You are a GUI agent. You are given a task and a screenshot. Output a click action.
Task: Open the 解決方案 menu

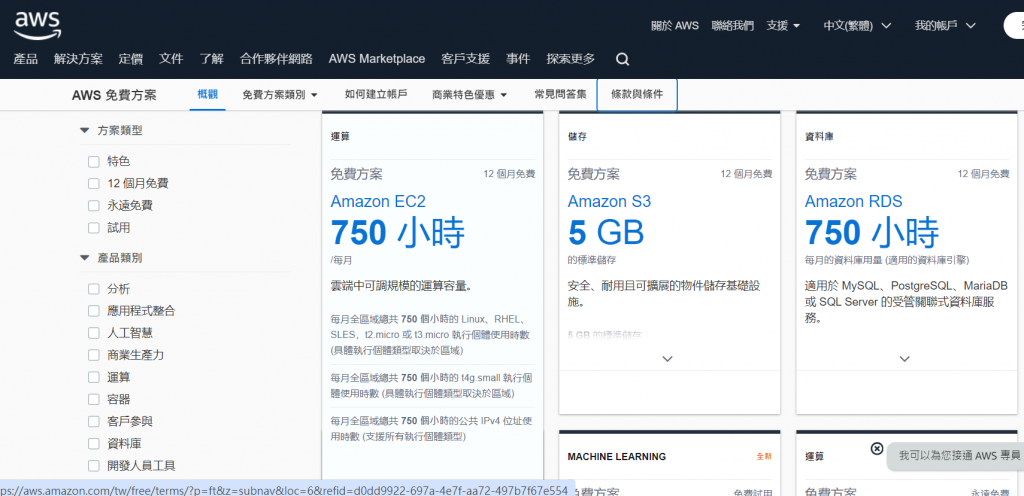pyautogui.click(x=78, y=59)
